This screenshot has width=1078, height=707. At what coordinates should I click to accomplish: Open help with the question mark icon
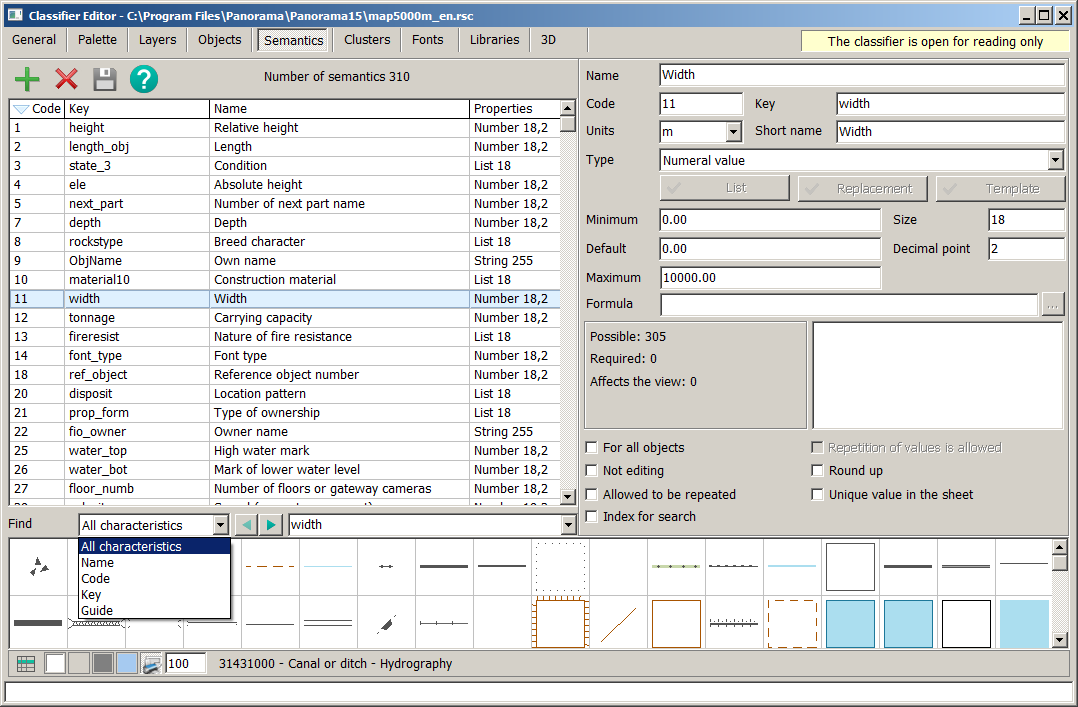click(x=144, y=79)
